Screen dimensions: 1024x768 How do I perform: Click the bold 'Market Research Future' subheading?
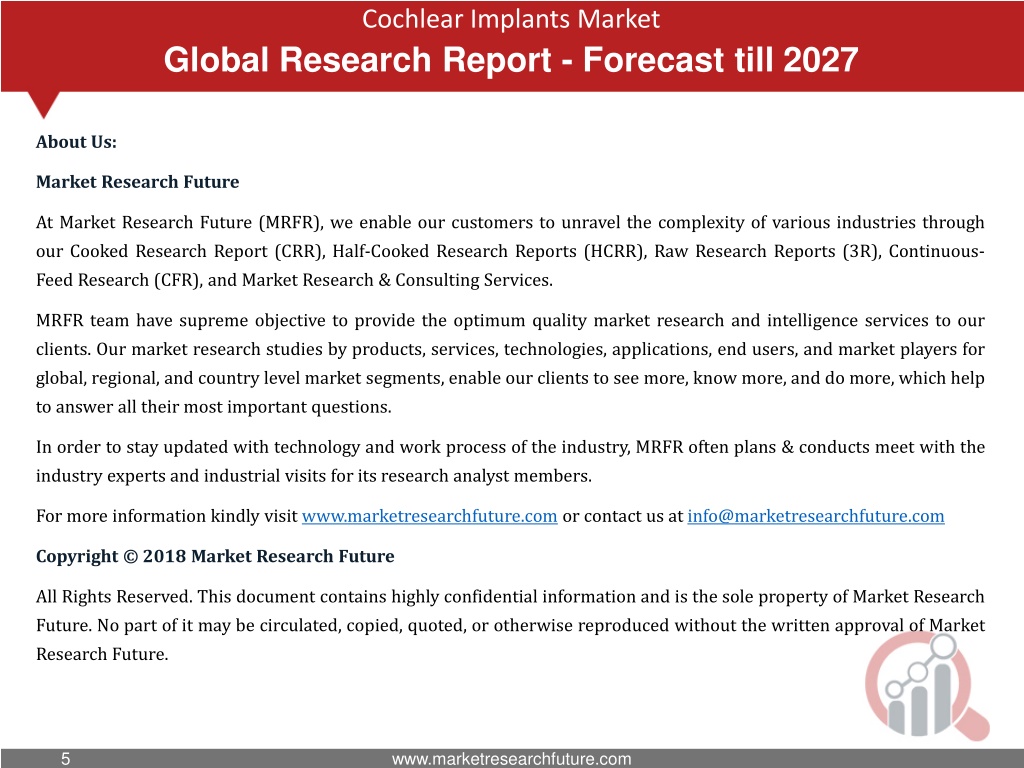click(137, 182)
